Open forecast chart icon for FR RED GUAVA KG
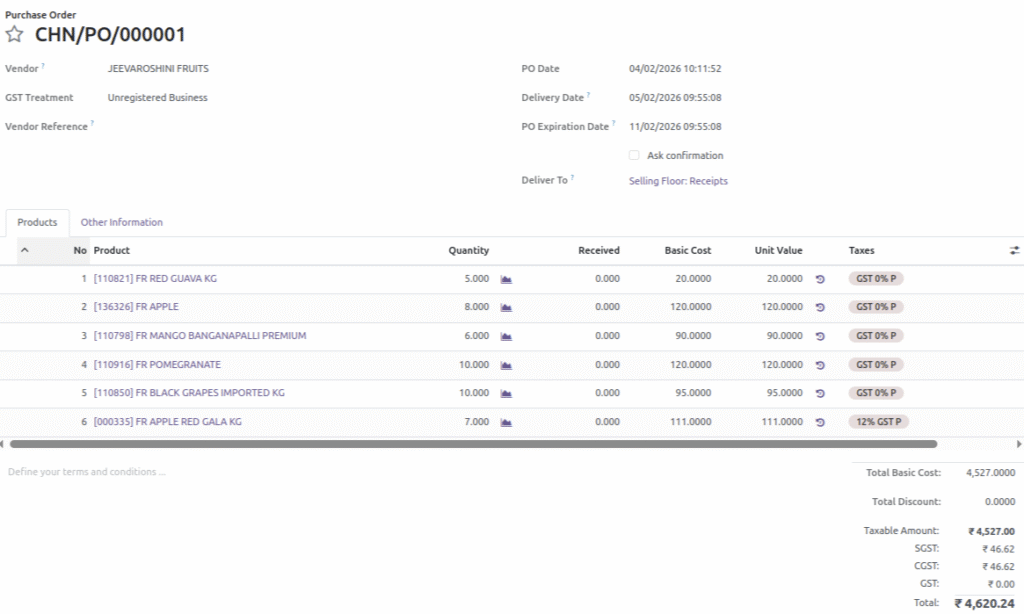 506,279
